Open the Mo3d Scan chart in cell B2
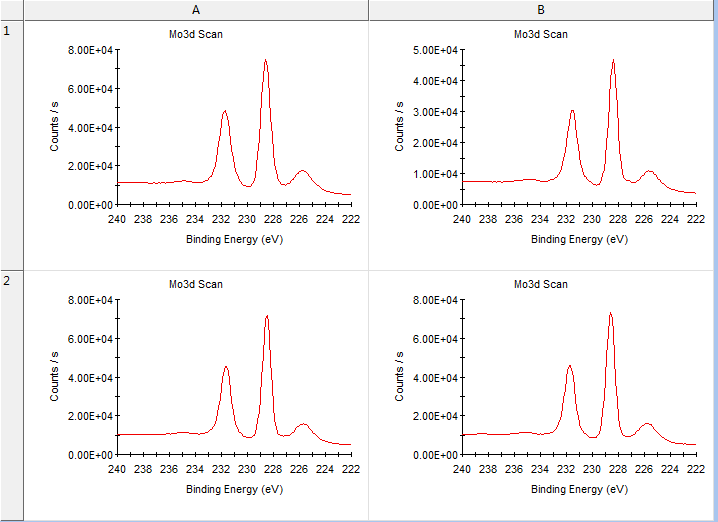Screen dimensions: 718x522 click(541, 395)
